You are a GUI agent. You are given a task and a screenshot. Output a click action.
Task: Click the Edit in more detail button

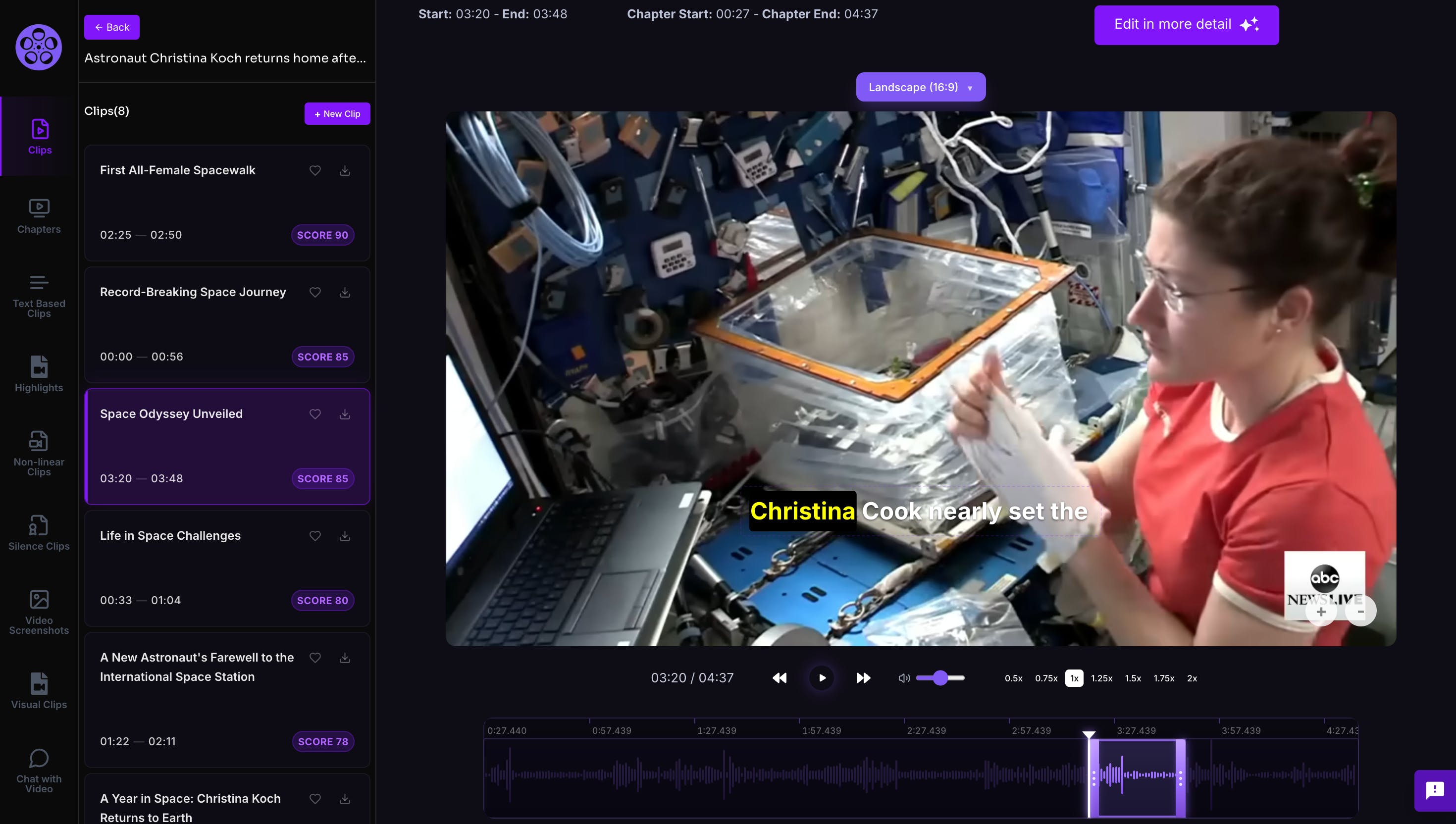(x=1186, y=25)
